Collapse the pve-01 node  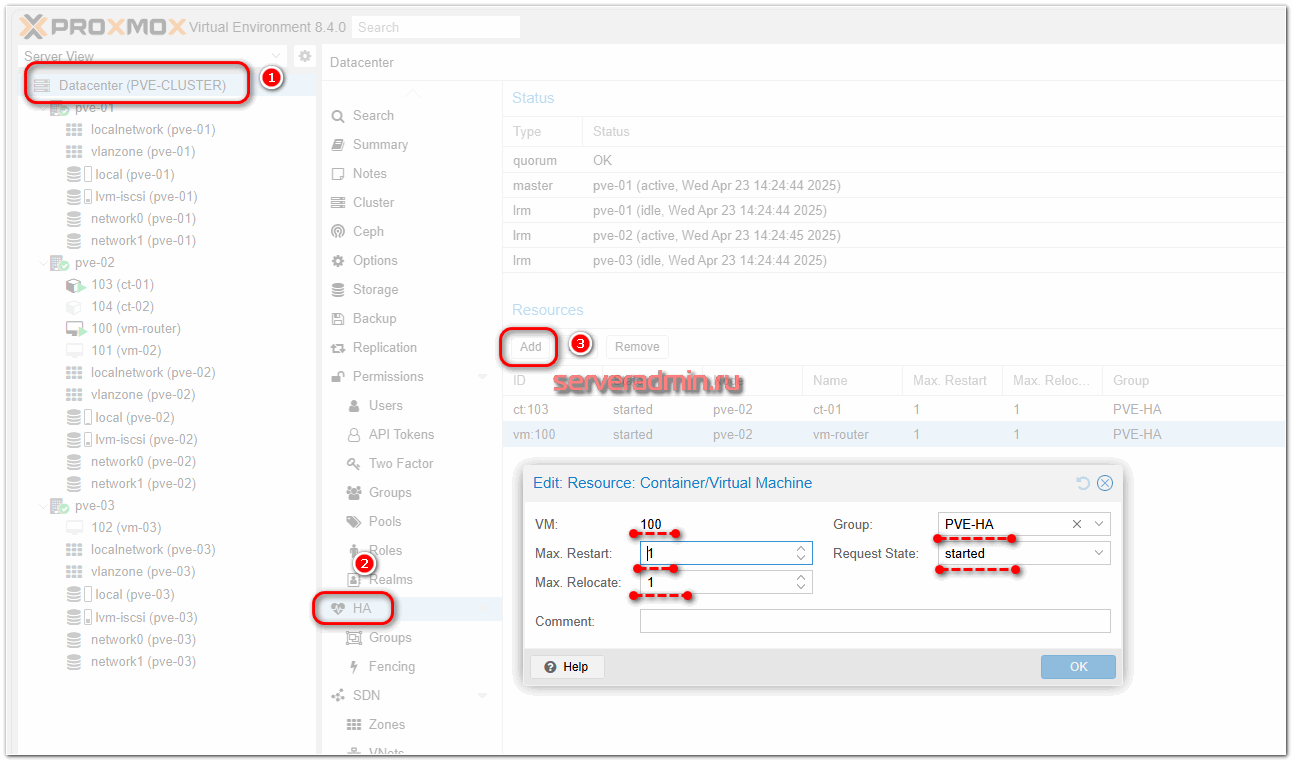click(43, 107)
